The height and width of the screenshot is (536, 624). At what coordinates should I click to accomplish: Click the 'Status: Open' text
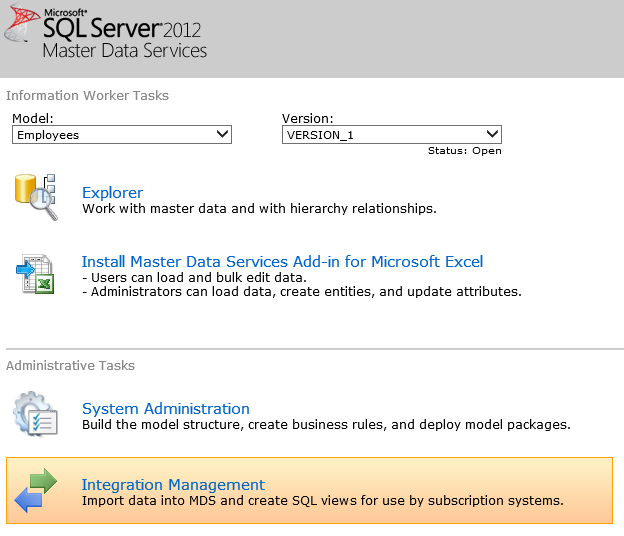(x=464, y=151)
